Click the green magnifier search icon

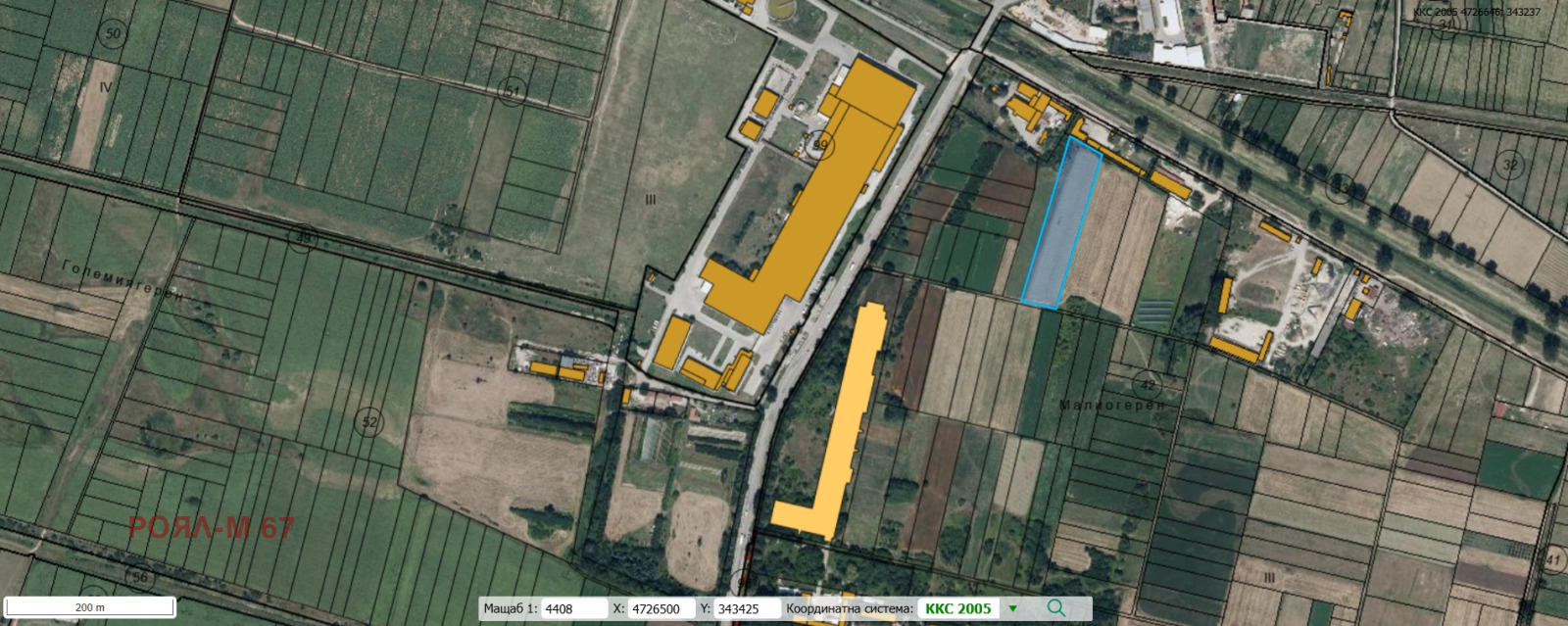1055,608
